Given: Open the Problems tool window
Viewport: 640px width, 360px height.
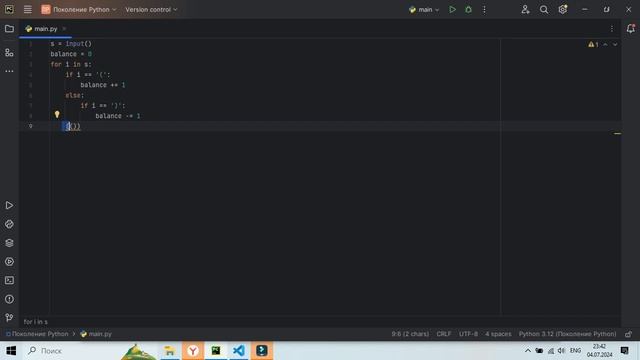Looking at the screenshot, I should pyautogui.click(x=9, y=299).
